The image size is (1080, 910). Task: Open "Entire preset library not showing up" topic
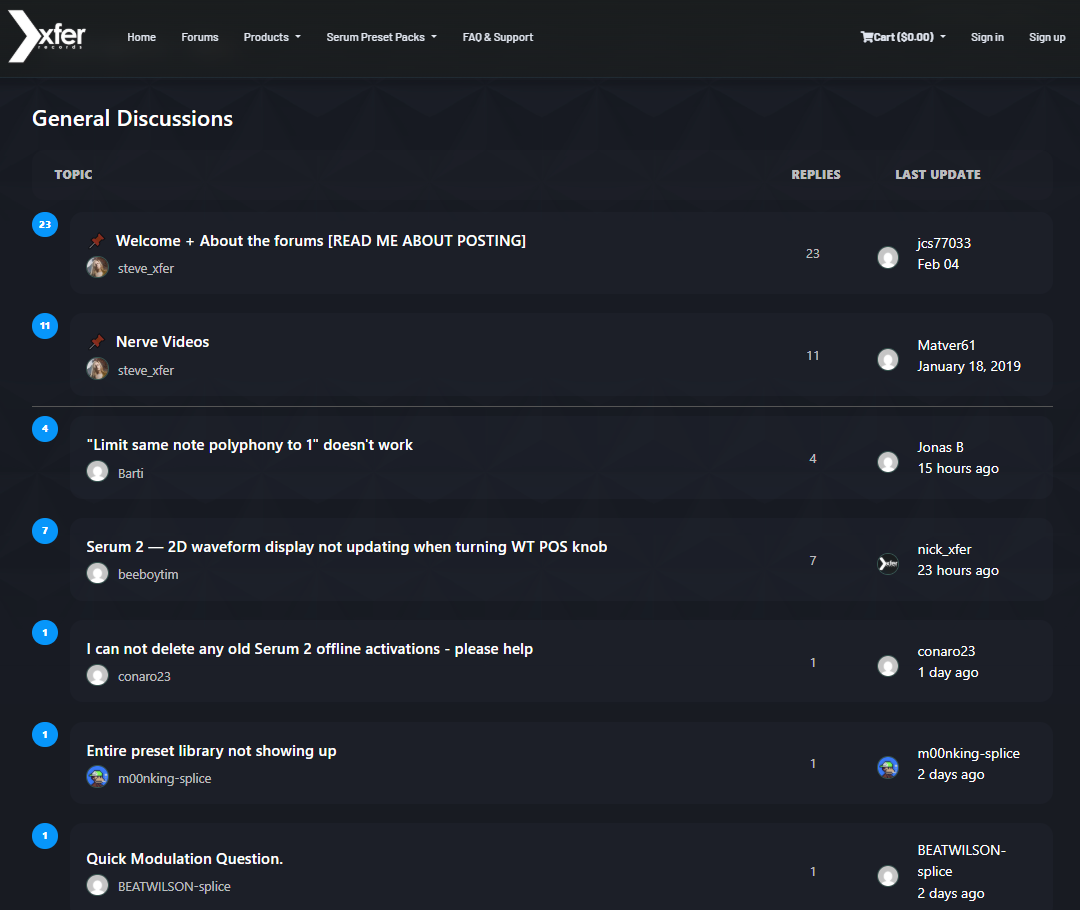tap(212, 751)
